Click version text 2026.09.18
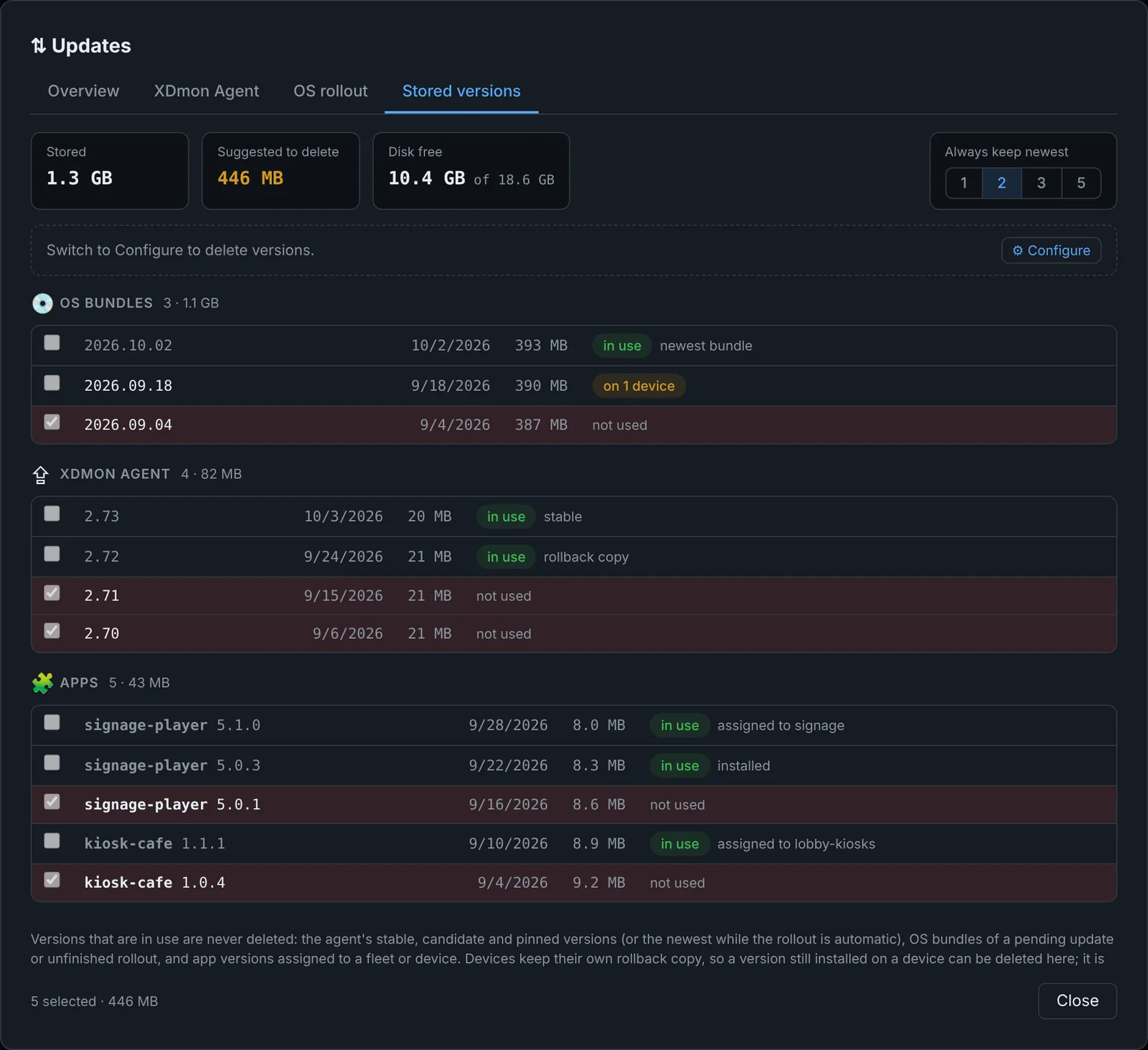This screenshot has height=1050, width=1148. pyautogui.click(x=128, y=386)
